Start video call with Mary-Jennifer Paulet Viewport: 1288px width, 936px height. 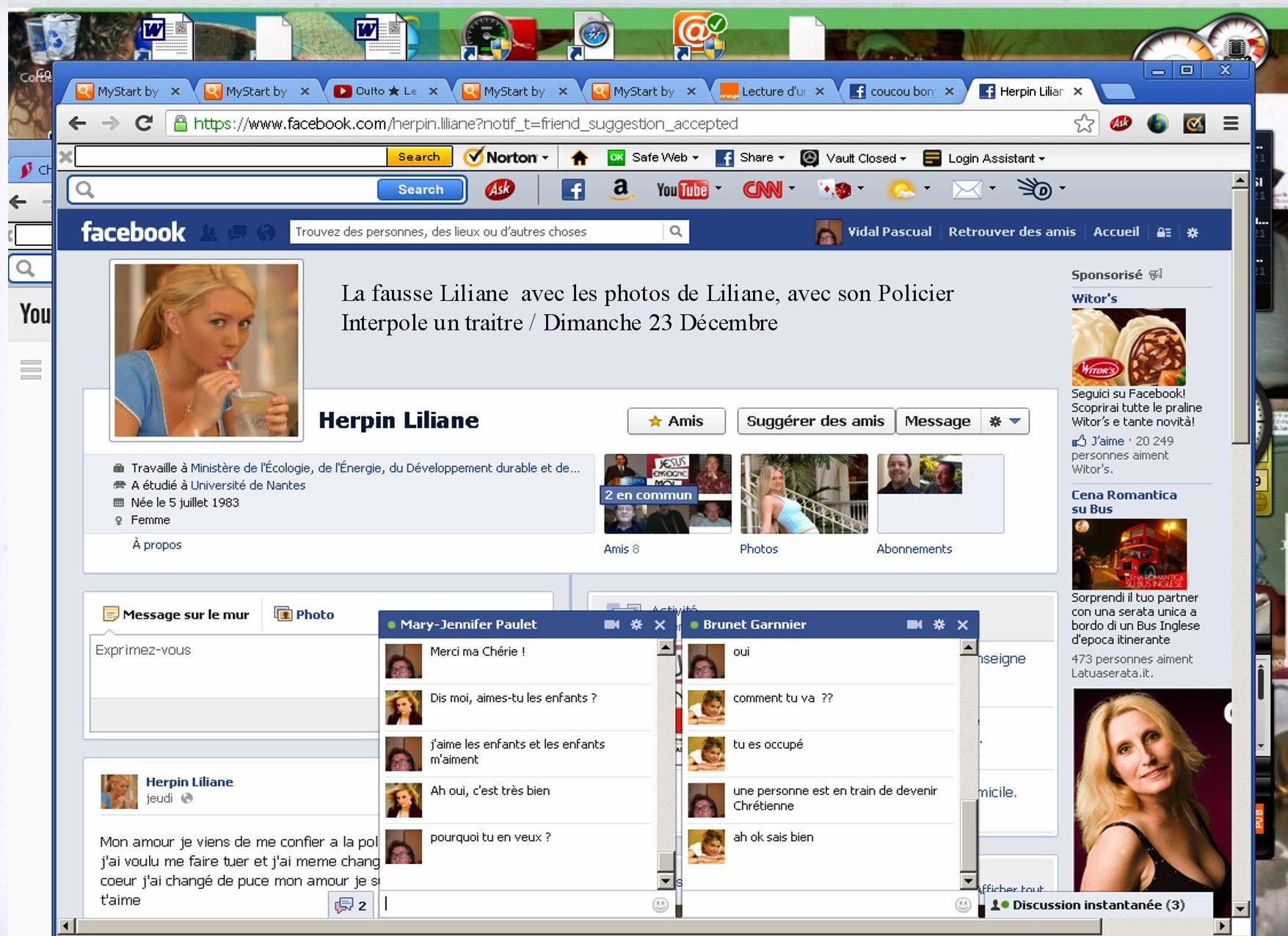[x=611, y=625]
